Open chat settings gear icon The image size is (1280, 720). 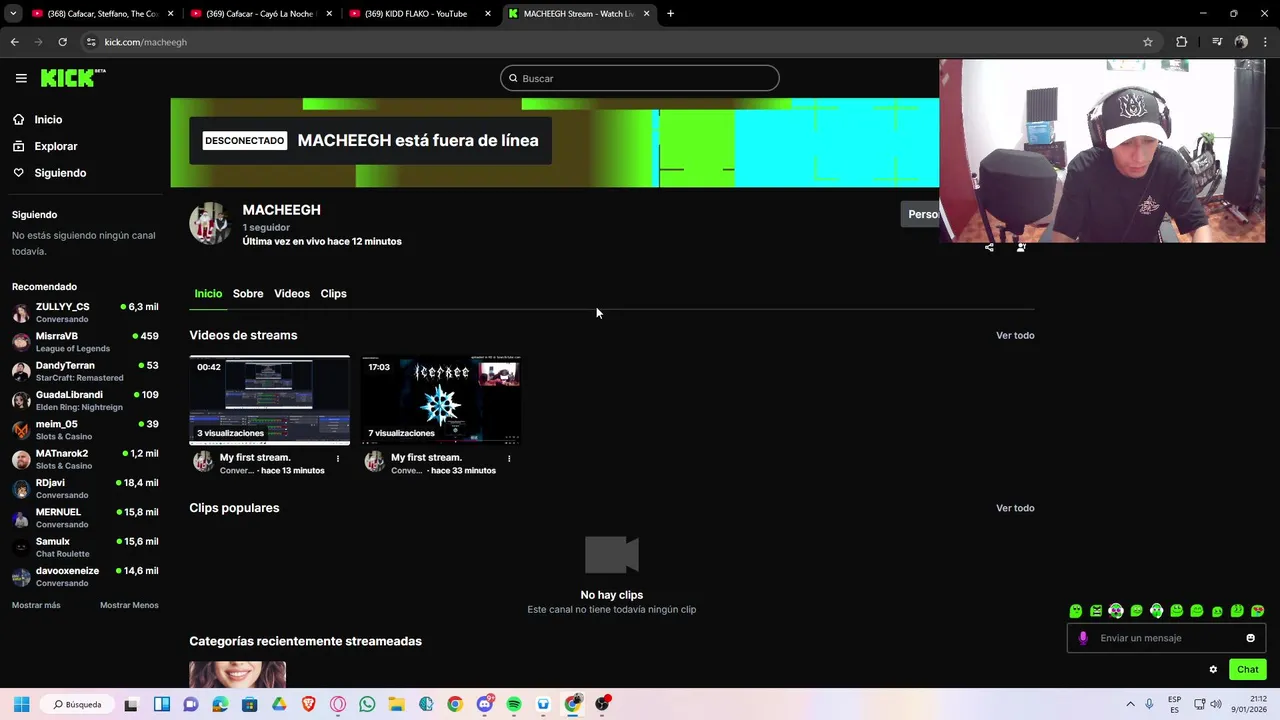(1213, 670)
